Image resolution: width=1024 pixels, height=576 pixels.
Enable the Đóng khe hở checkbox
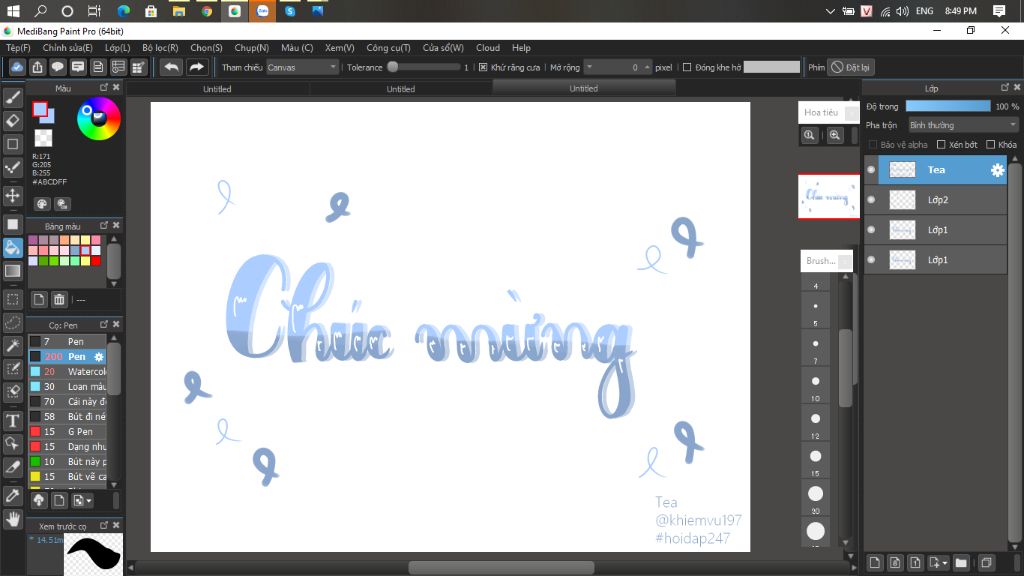687,67
